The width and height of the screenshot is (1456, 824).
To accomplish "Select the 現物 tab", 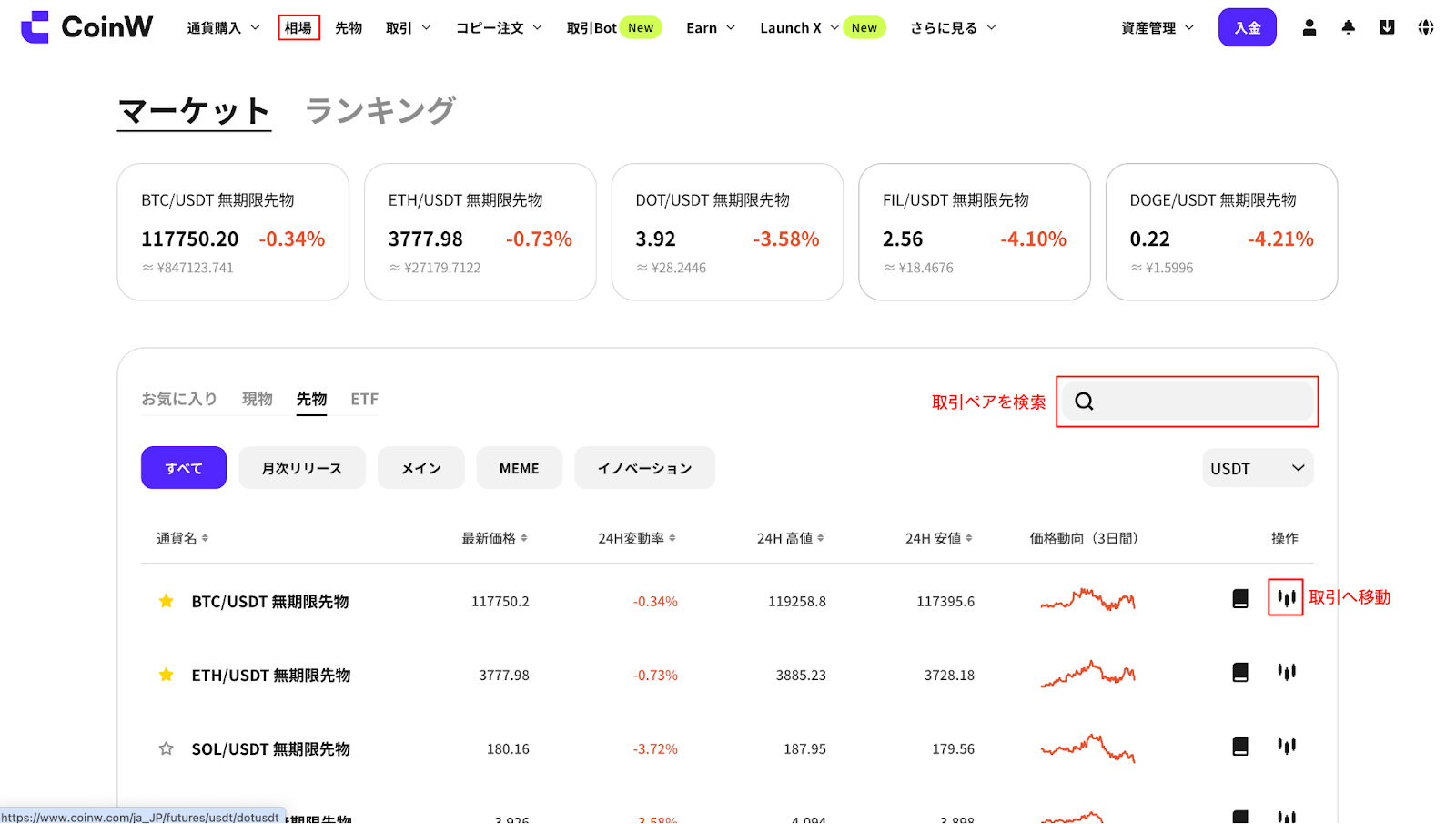I will 258,399.
